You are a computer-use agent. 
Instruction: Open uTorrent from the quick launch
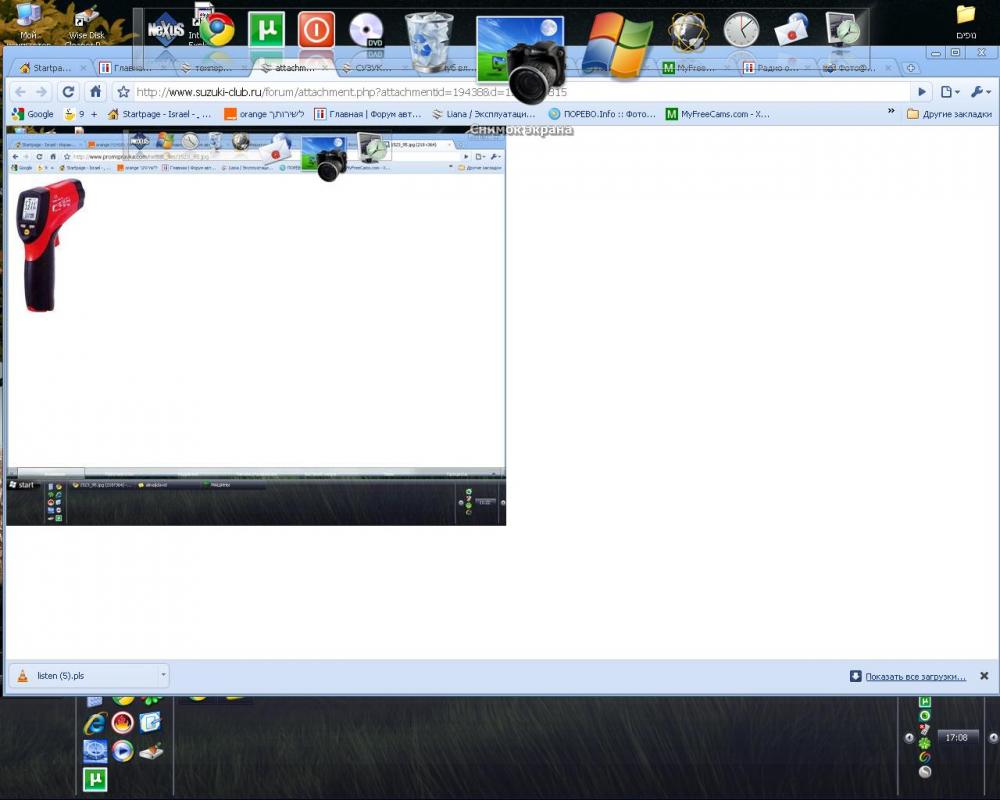95,779
